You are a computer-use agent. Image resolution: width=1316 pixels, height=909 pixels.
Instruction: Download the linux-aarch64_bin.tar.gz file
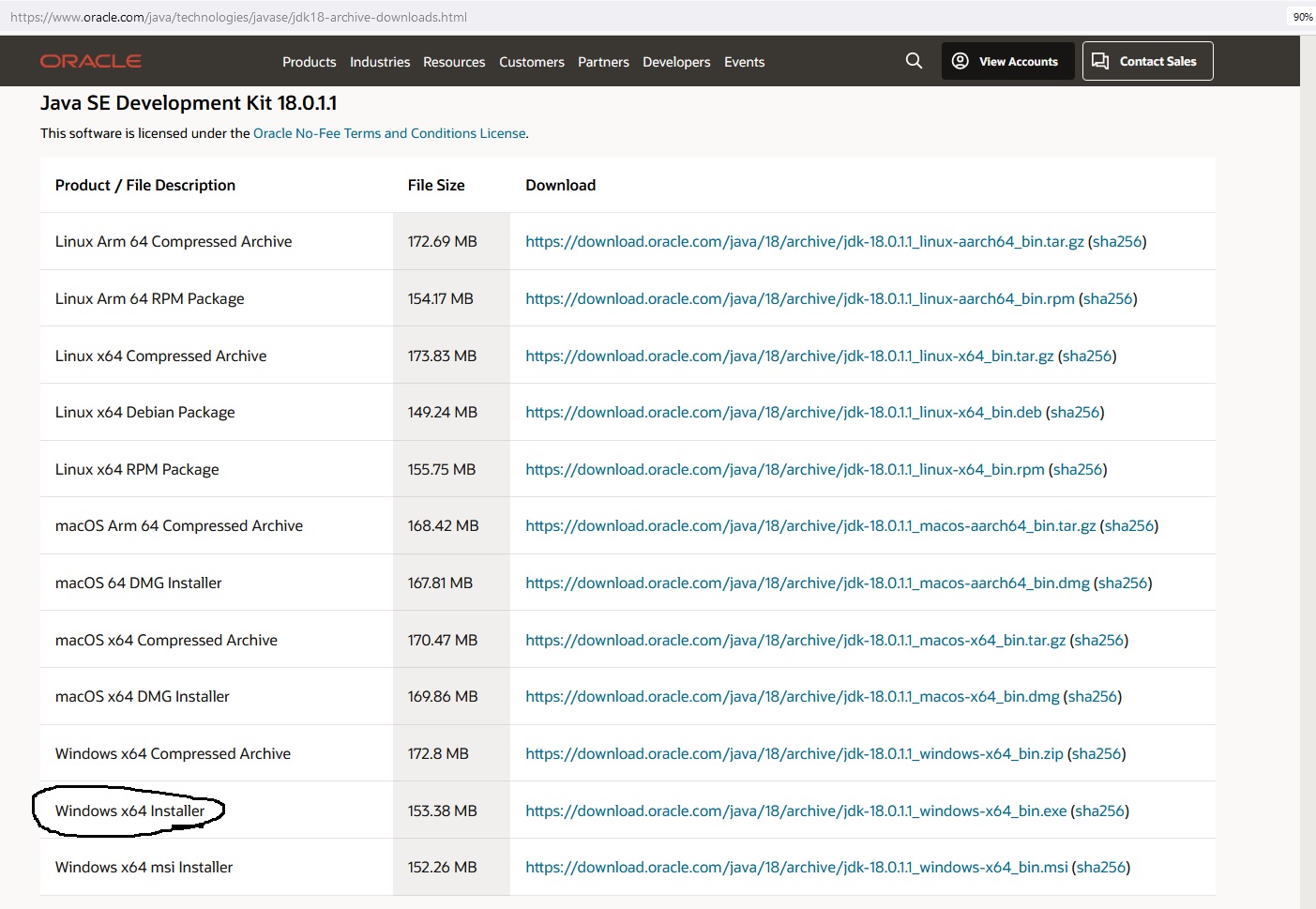point(805,242)
